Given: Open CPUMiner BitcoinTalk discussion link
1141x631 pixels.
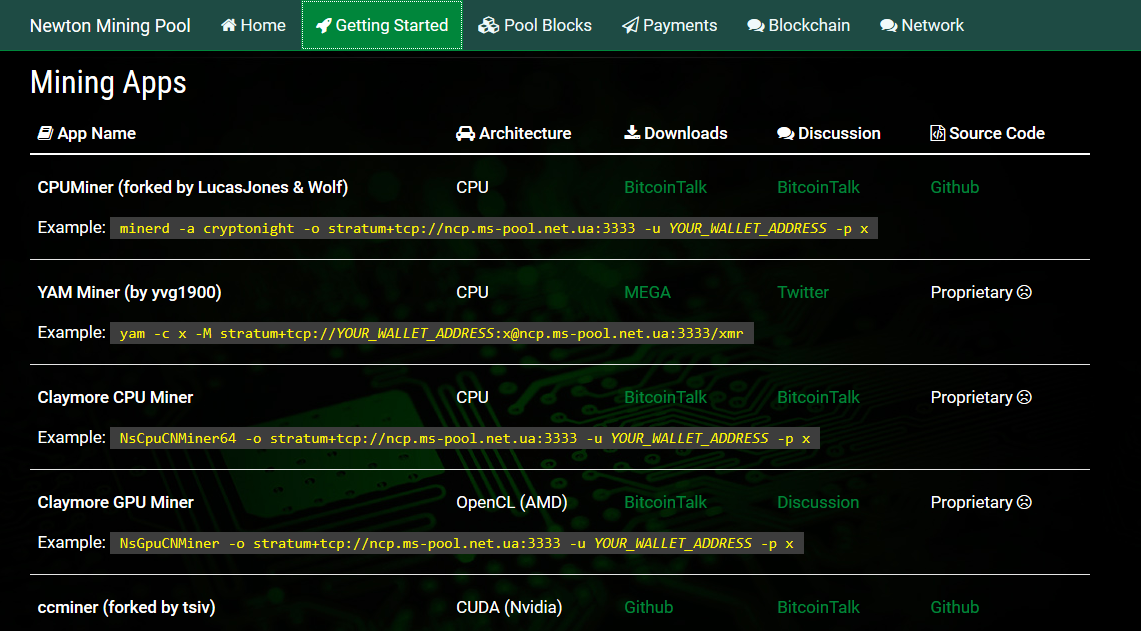Looking at the screenshot, I should 818,187.
